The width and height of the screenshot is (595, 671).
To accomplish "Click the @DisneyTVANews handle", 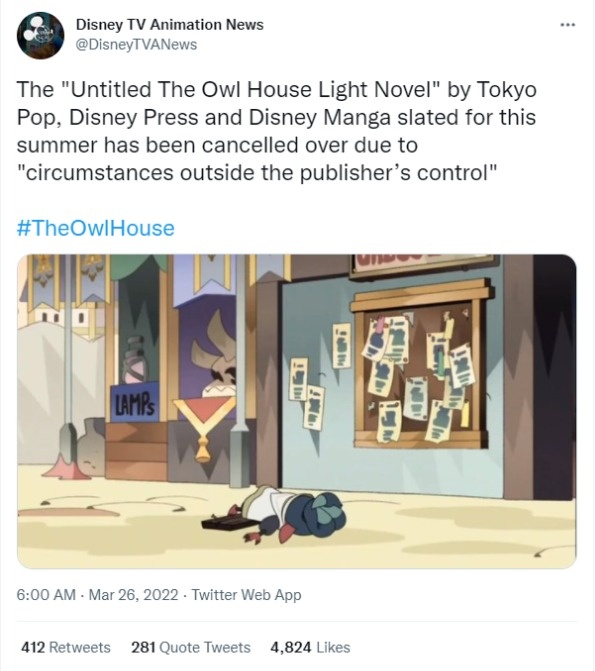I will click(x=136, y=45).
